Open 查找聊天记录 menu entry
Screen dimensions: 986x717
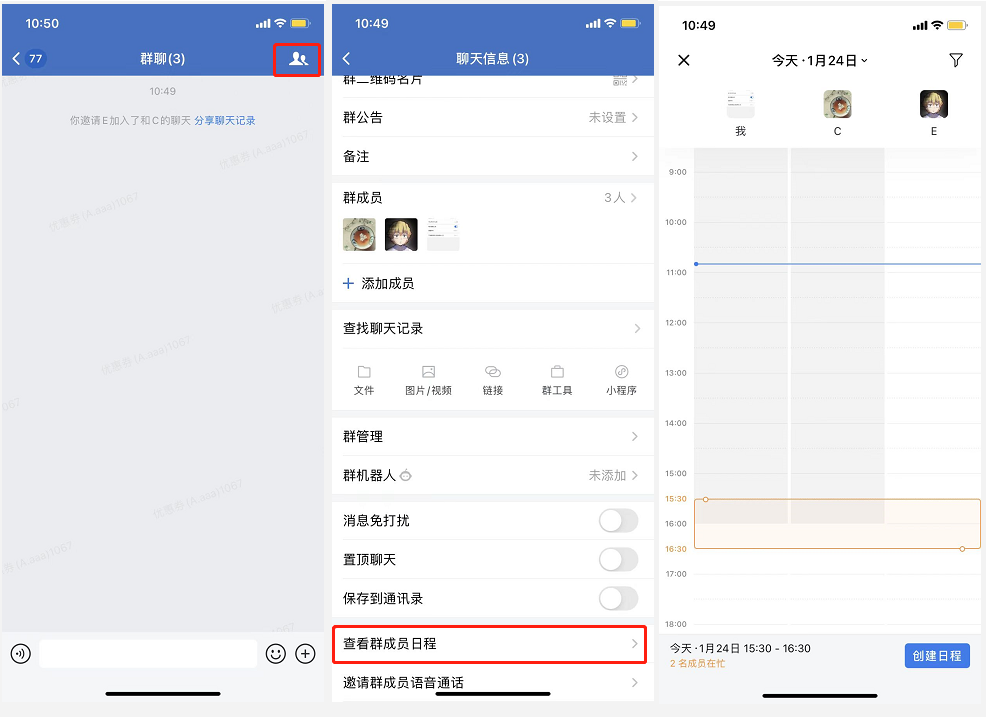[492, 328]
